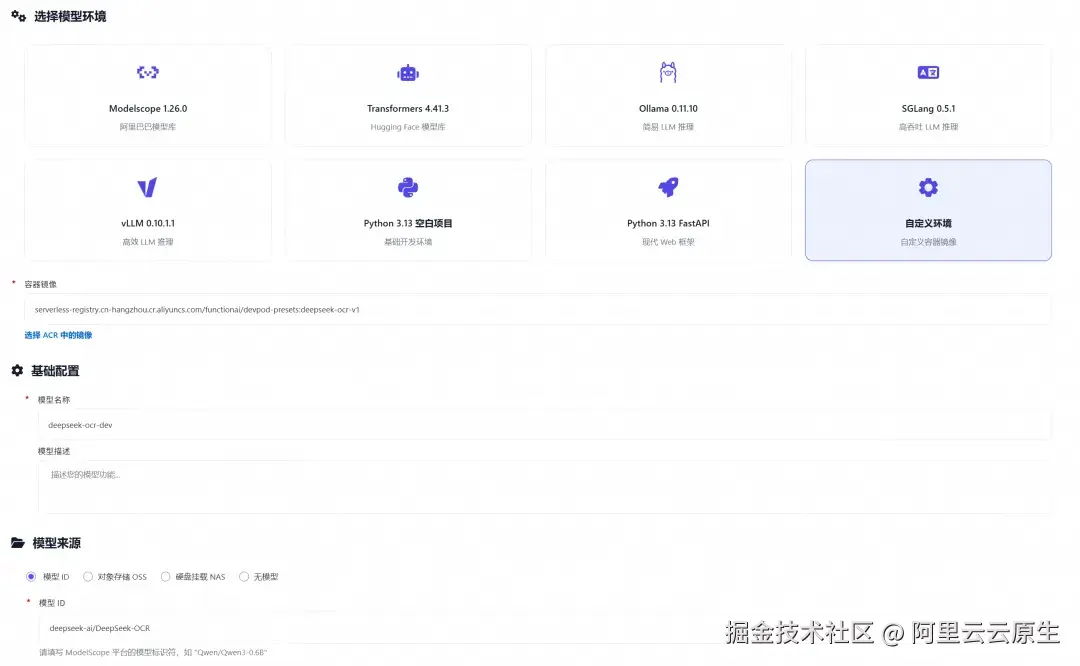
Task: Click the 容器镜像 field label
Action: click(x=41, y=284)
